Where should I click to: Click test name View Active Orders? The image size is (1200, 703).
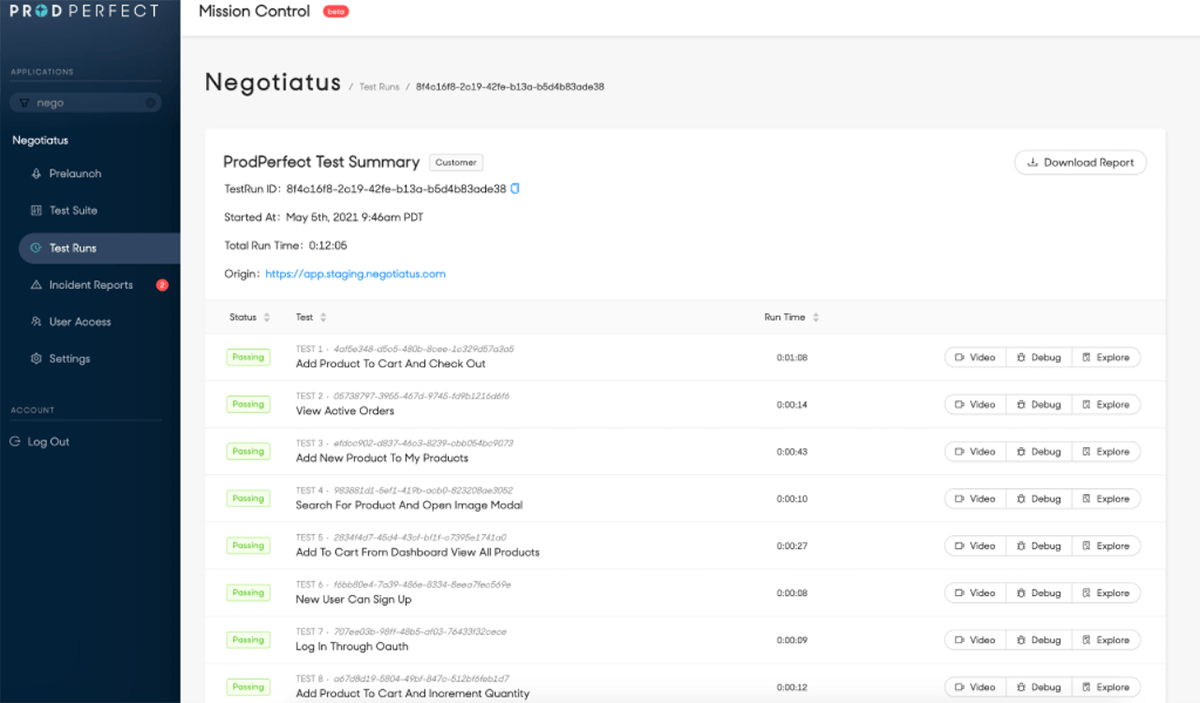pyautogui.click(x=345, y=411)
